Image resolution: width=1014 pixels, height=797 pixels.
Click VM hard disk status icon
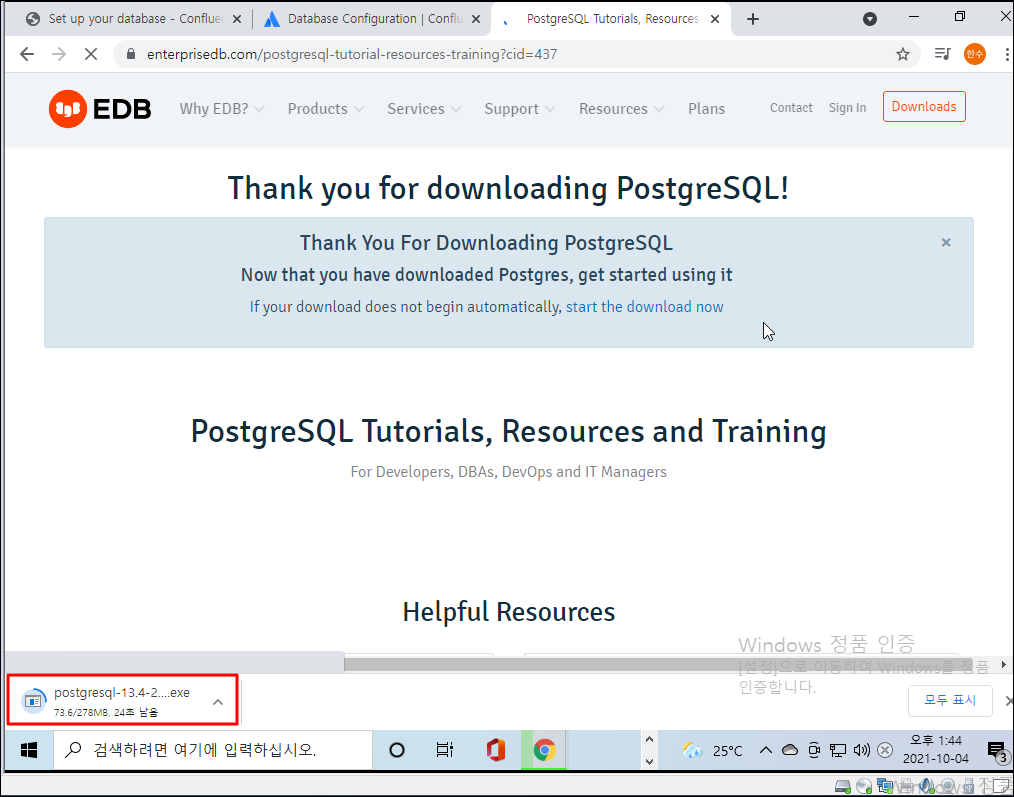click(842, 787)
